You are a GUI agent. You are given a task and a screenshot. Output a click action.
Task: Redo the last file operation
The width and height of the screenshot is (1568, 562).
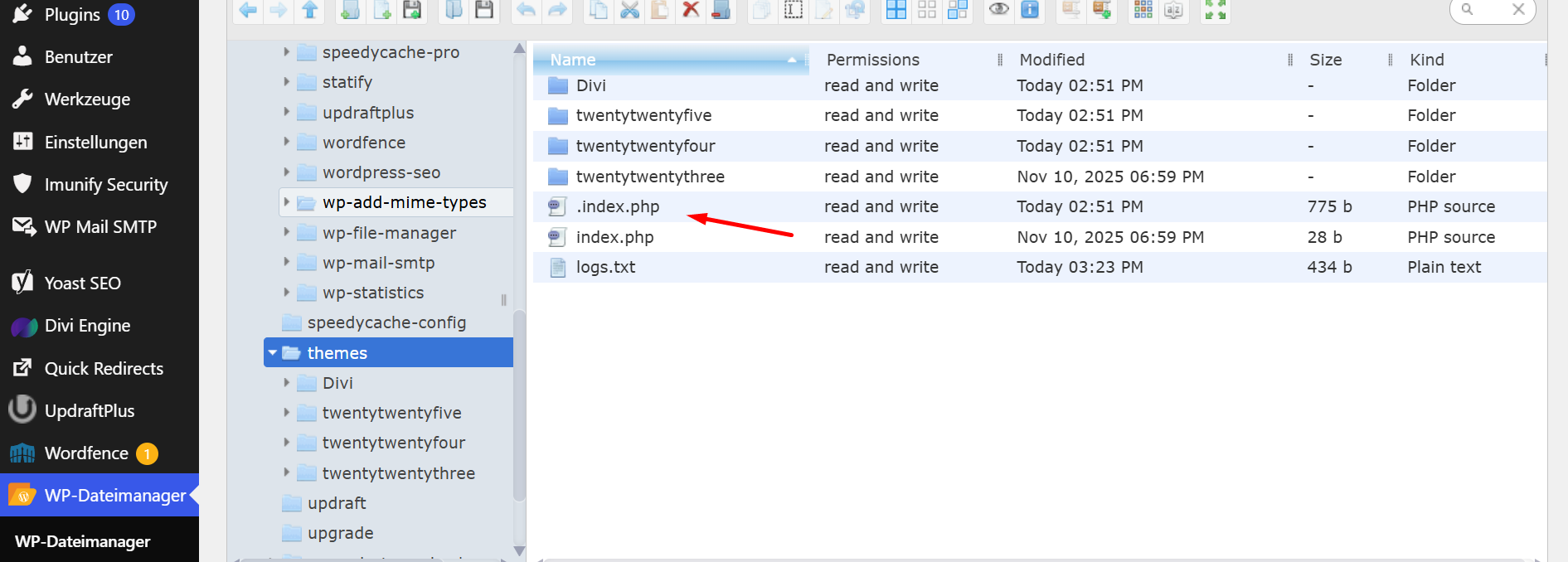(x=557, y=10)
